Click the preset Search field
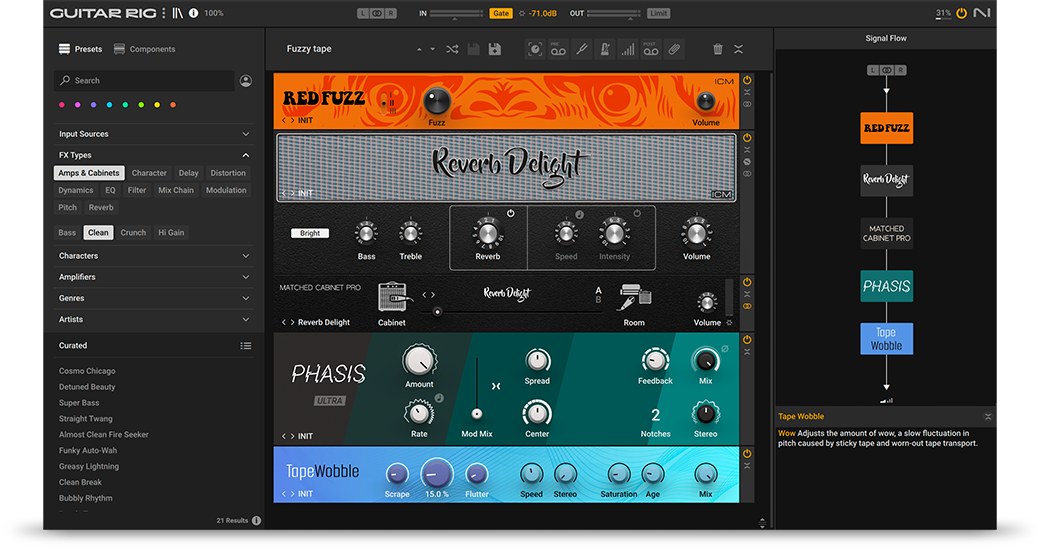This screenshot has width=1040, height=550. [x=145, y=81]
